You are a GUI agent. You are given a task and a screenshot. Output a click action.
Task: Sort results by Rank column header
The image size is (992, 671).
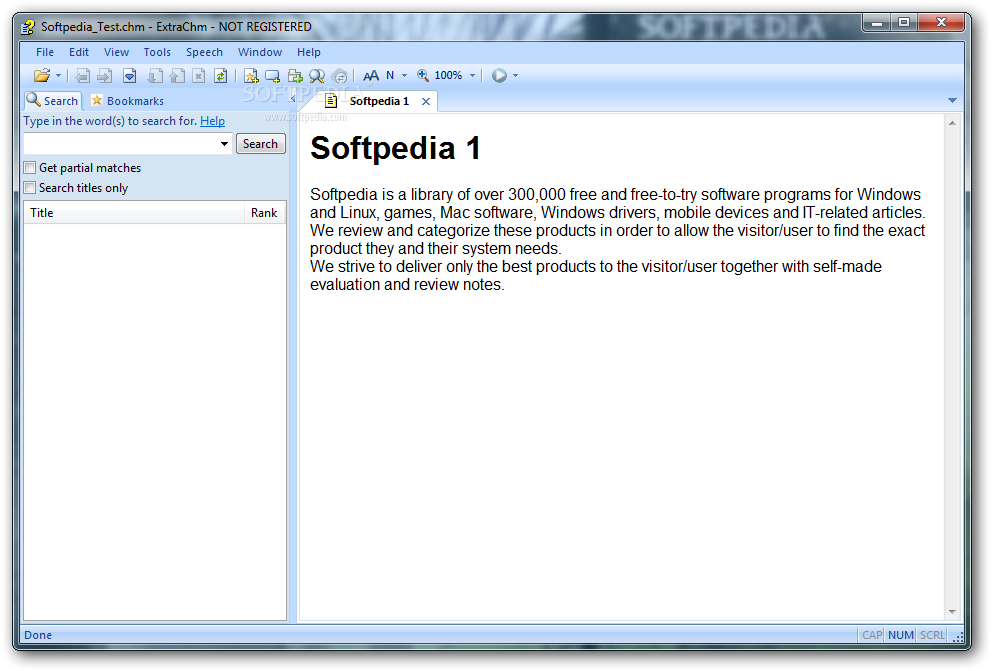point(264,212)
